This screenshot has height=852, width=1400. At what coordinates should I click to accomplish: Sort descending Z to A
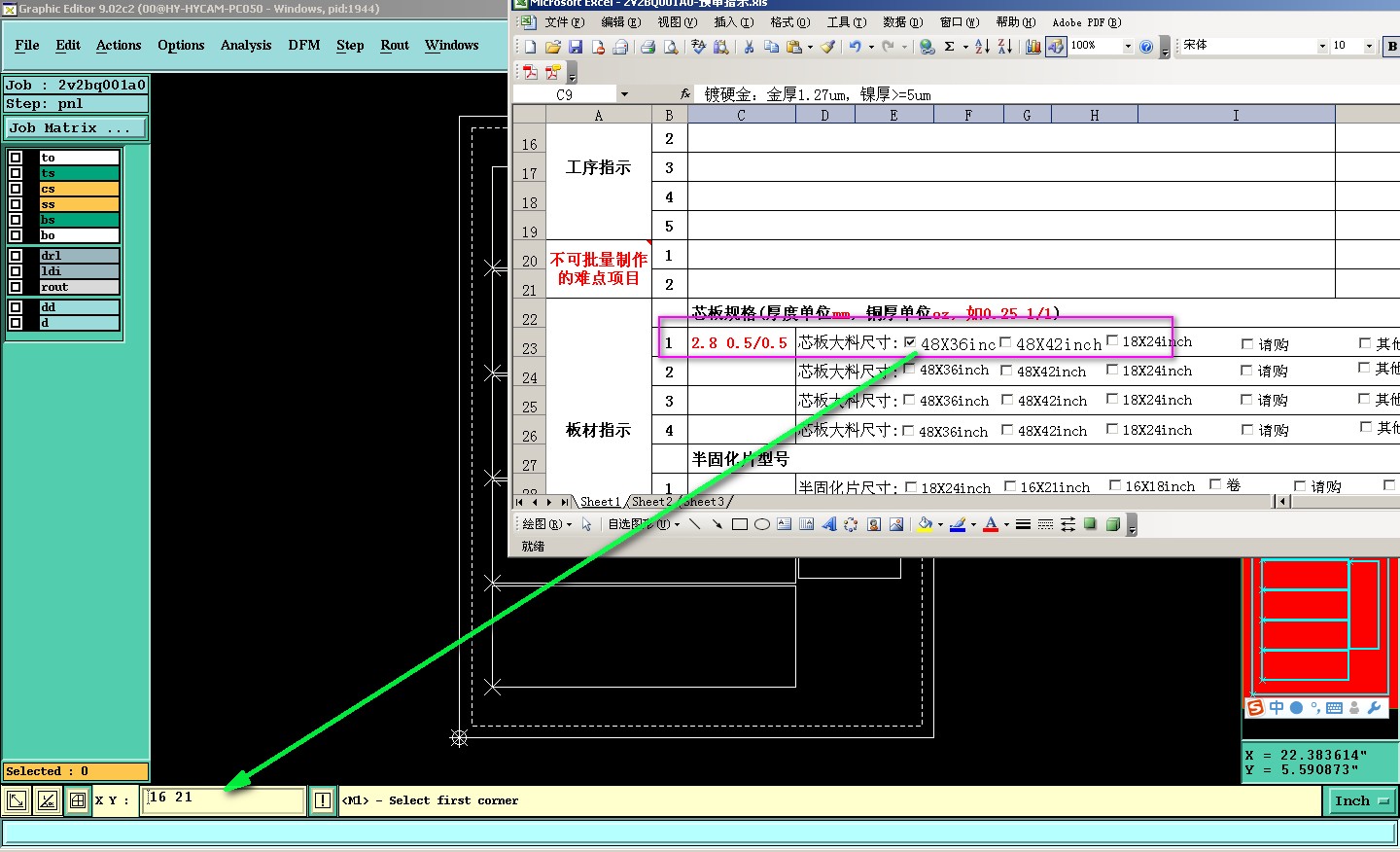(1004, 46)
